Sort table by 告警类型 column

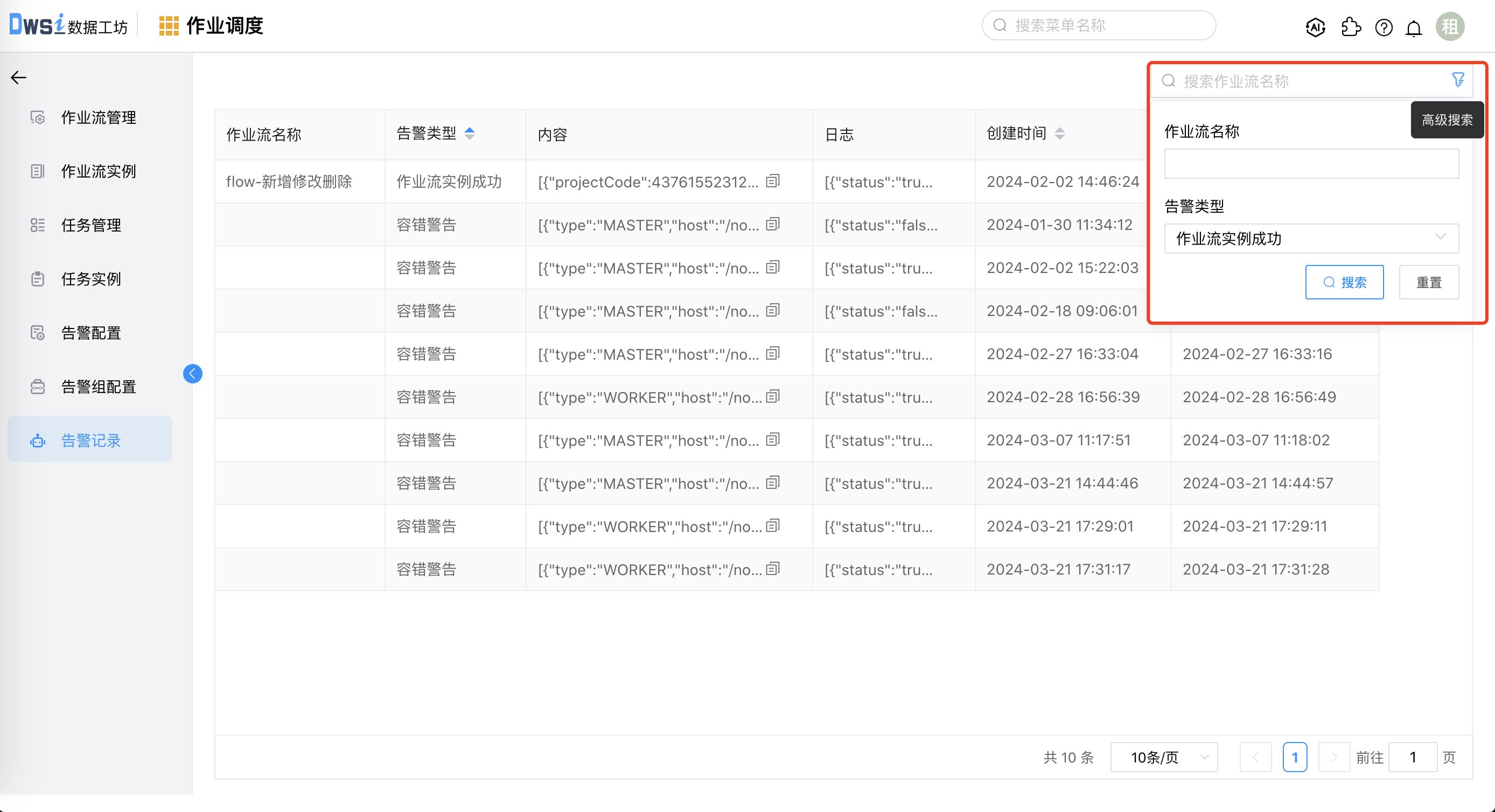point(470,134)
